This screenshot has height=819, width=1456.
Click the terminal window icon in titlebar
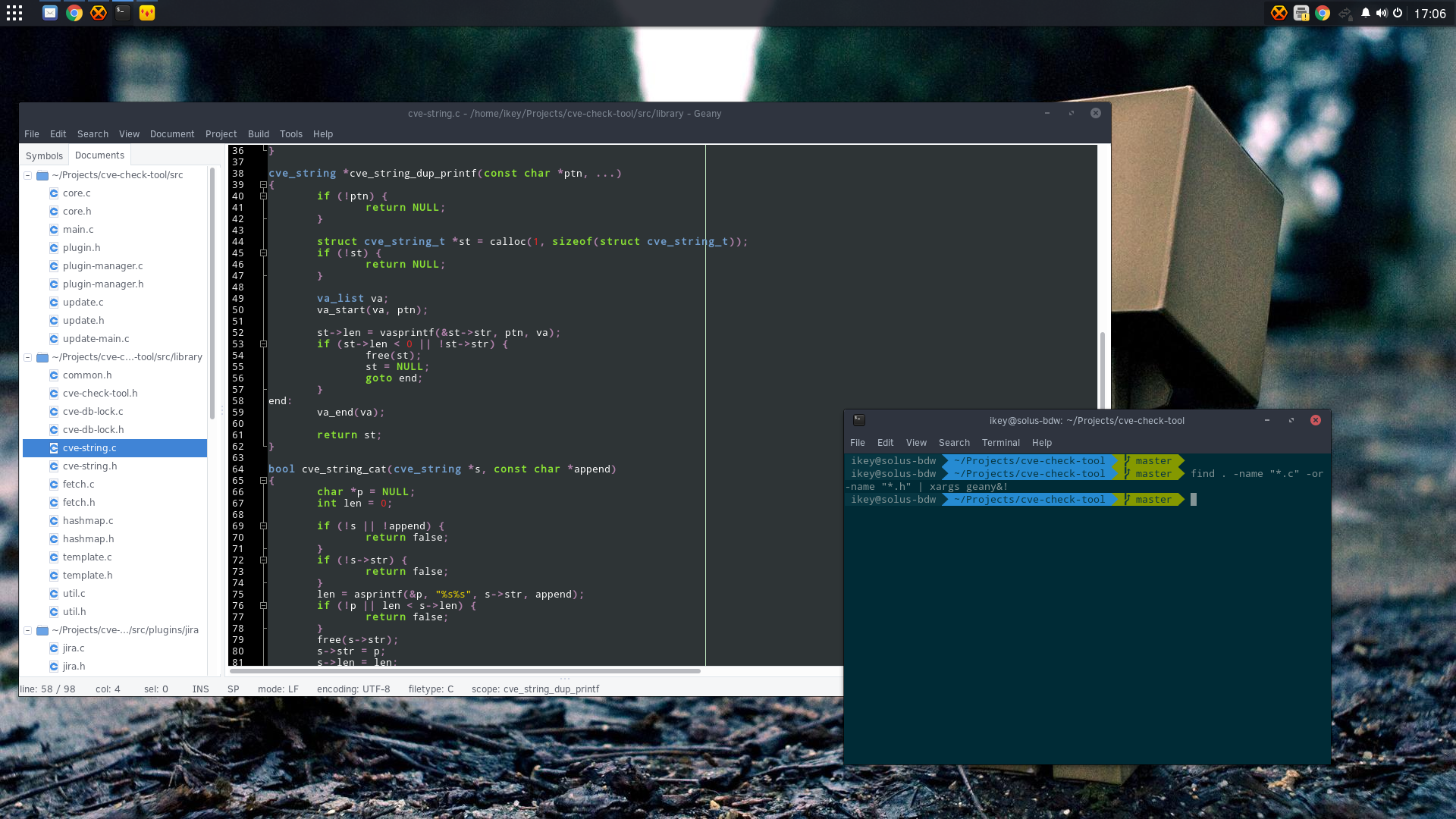859,420
